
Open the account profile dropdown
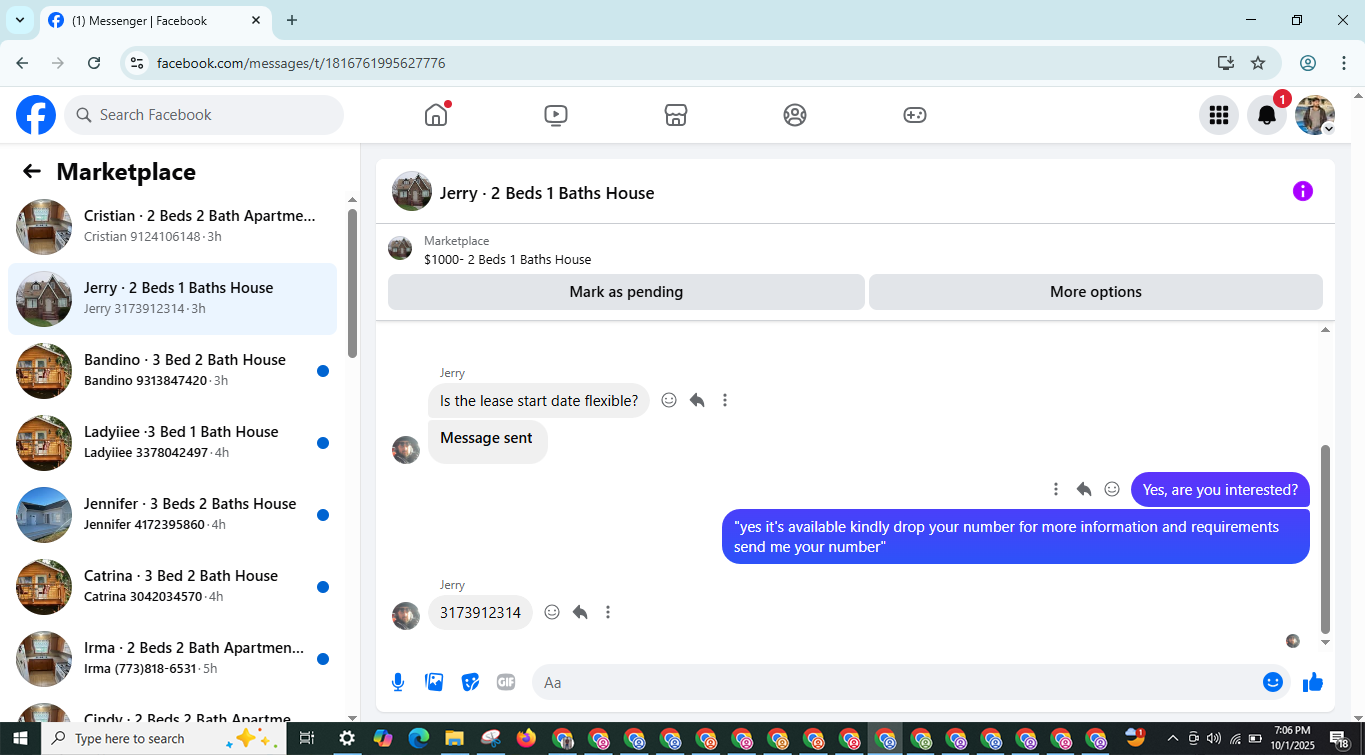click(x=1315, y=115)
